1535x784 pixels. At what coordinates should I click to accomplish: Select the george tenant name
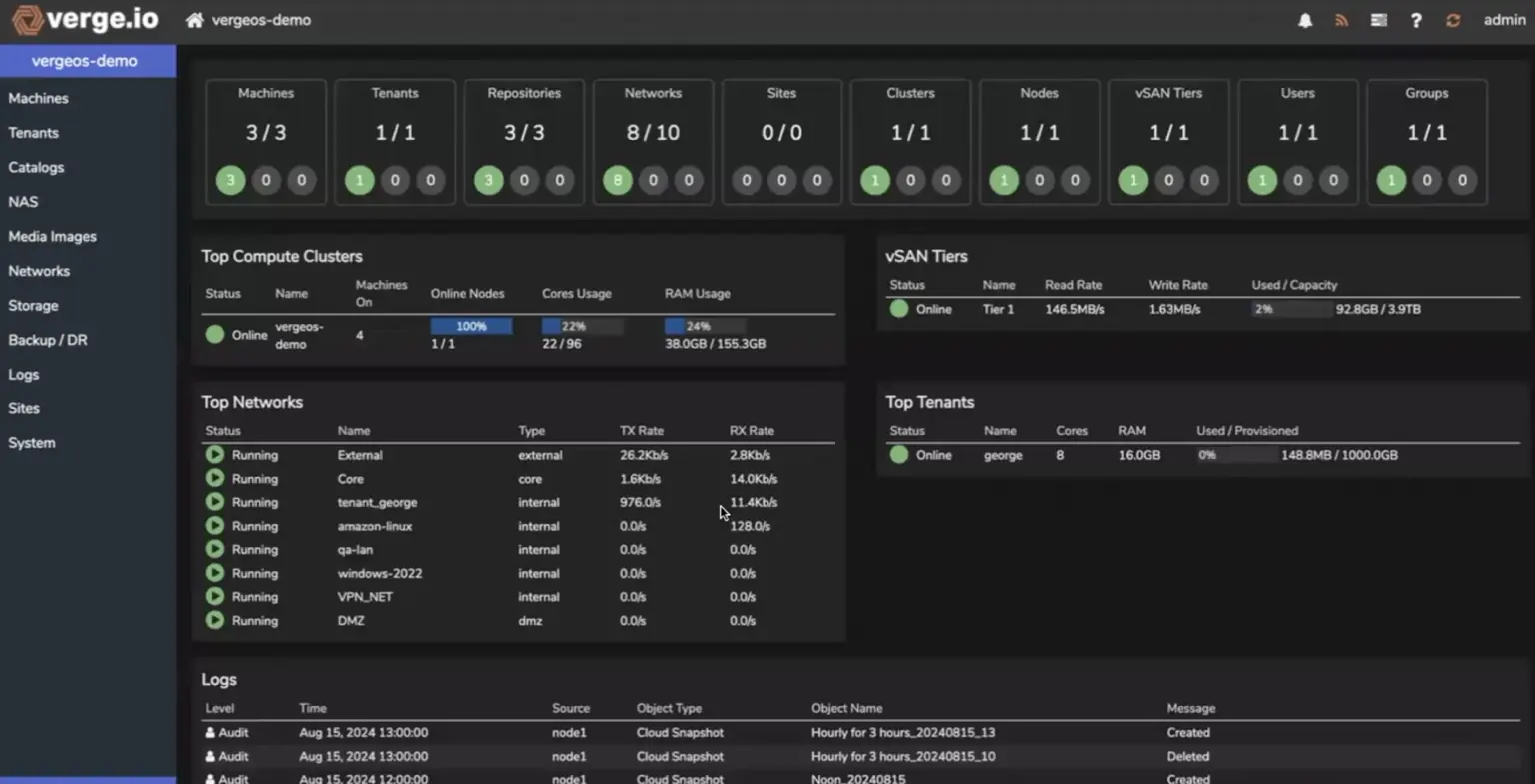coord(1003,455)
